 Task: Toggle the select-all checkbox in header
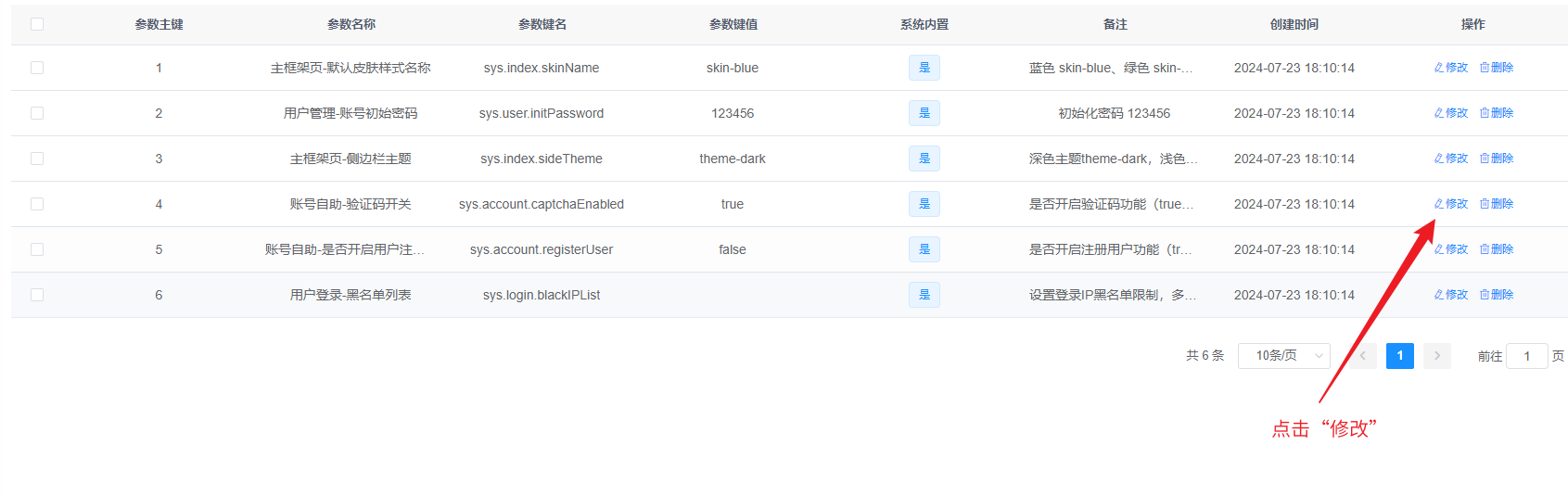point(37,24)
